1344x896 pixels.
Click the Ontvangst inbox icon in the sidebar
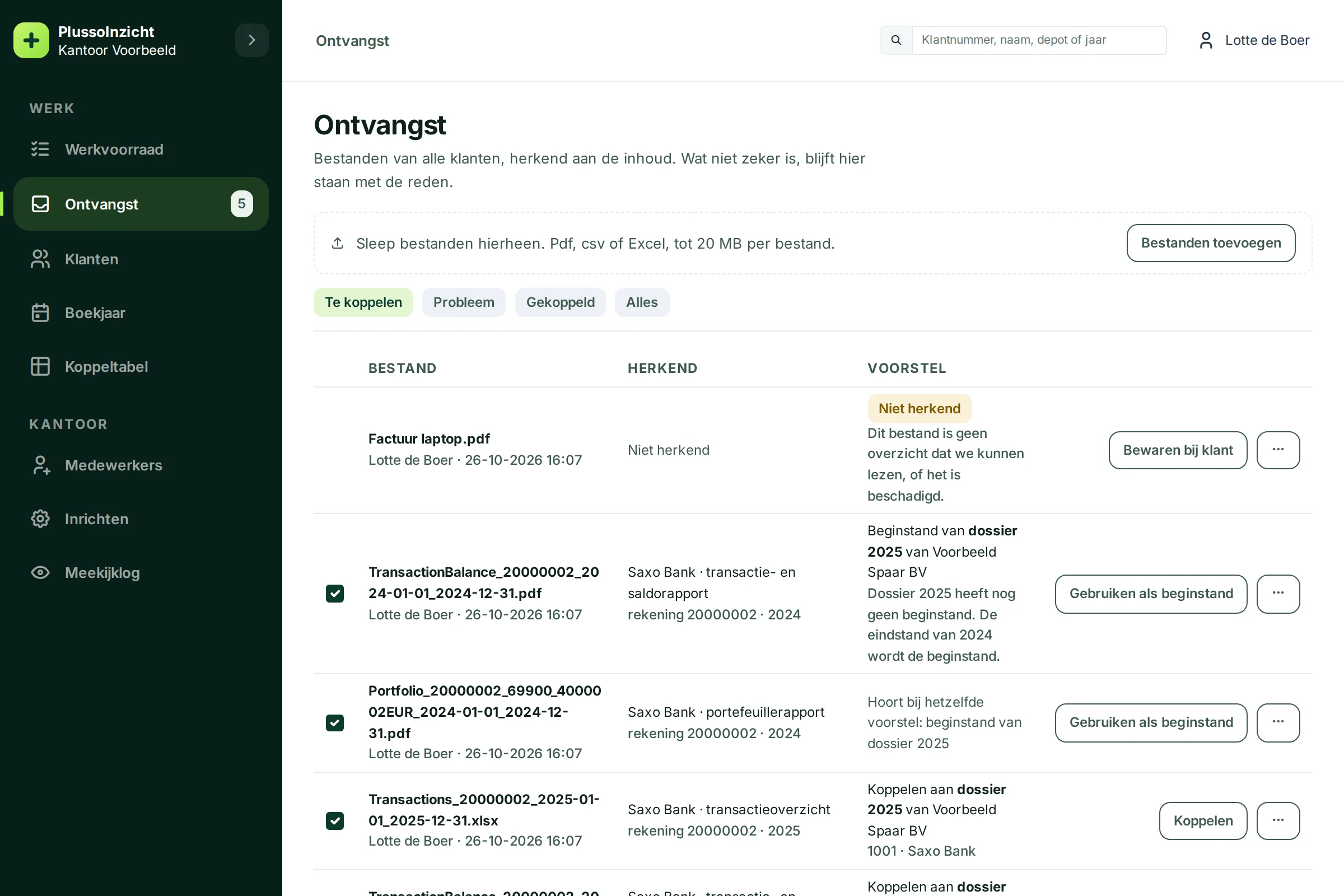[40, 204]
